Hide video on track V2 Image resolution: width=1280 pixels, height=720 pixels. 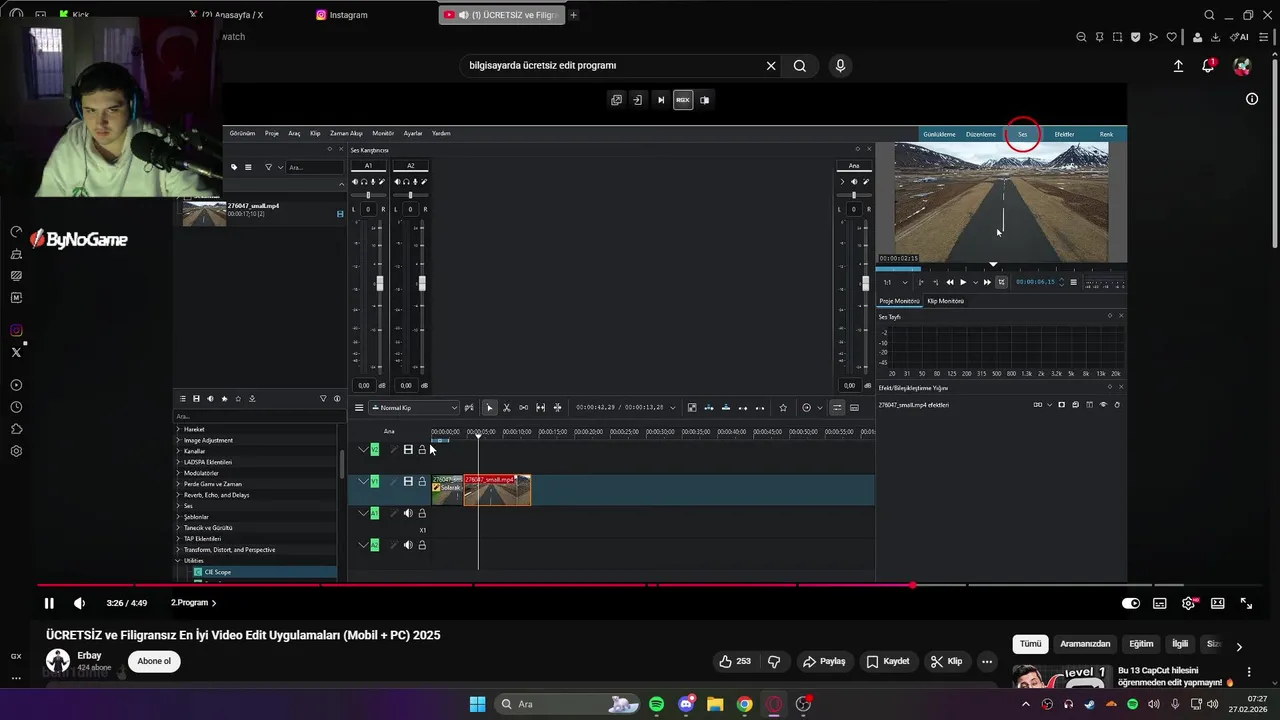(408, 450)
